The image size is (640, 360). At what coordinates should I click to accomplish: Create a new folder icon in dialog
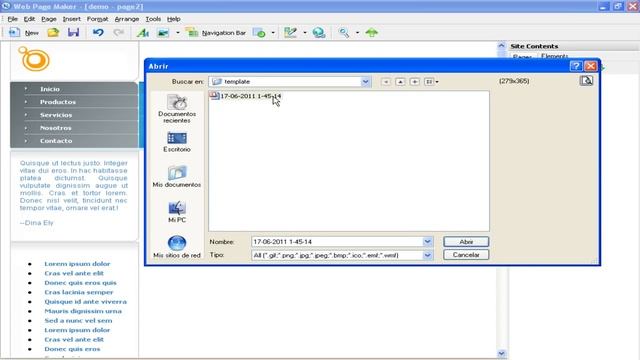(x=415, y=82)
